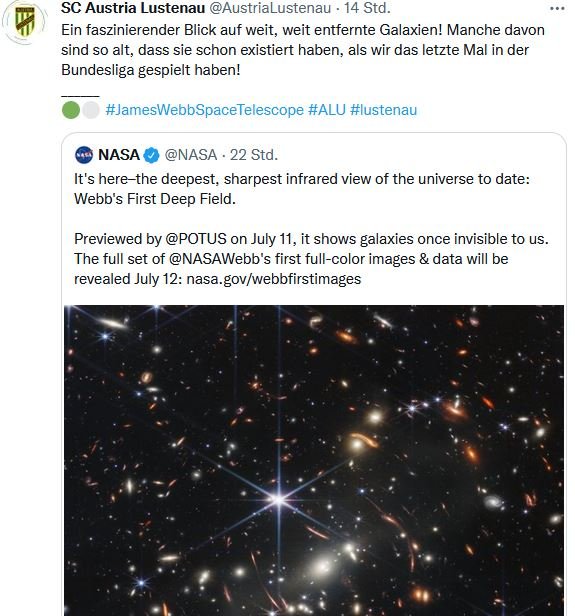Viewport: 575px width, 616px height.
Task: Click the 22 Std. quoted tweet timestamp
Action: [254, 155]
